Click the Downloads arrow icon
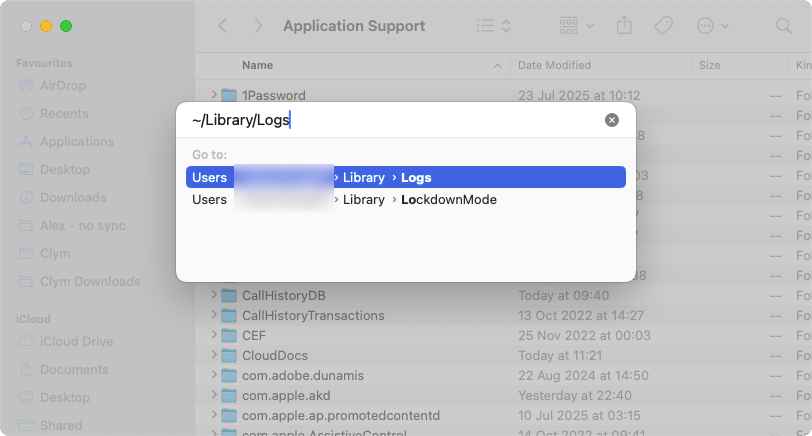 (26, 197)
